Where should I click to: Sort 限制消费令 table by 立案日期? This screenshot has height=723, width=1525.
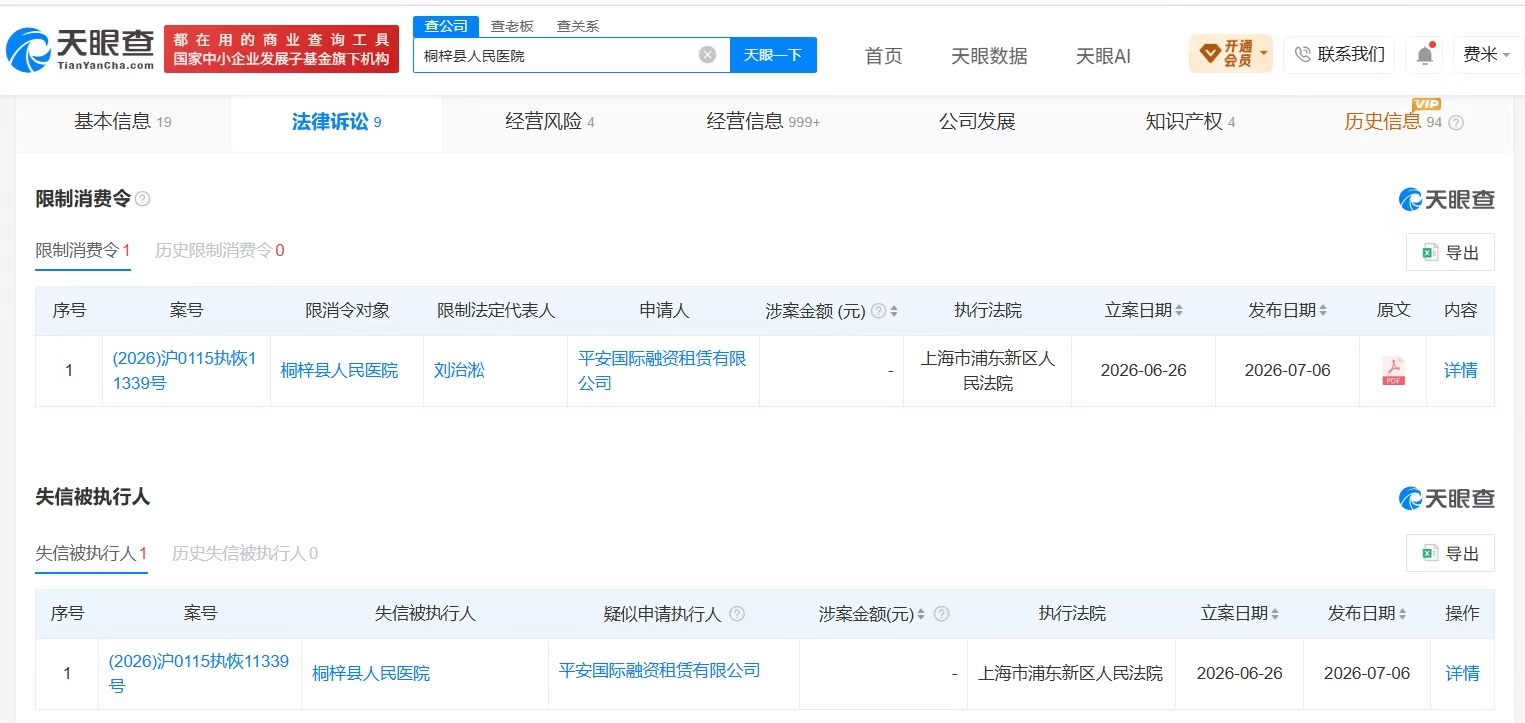pyautogui.click(x=1179, y=311)
